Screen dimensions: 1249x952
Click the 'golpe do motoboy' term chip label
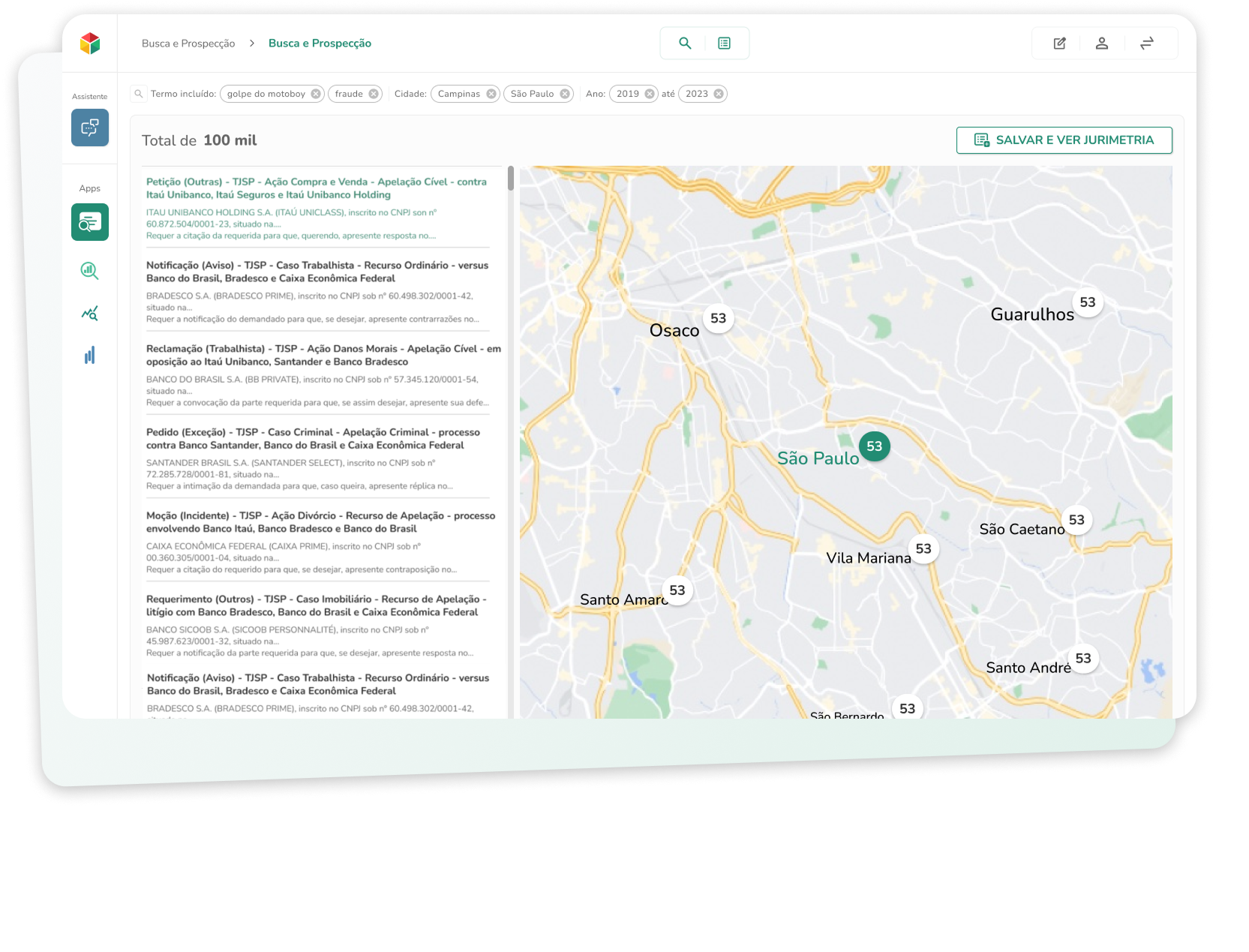(266, 94)
